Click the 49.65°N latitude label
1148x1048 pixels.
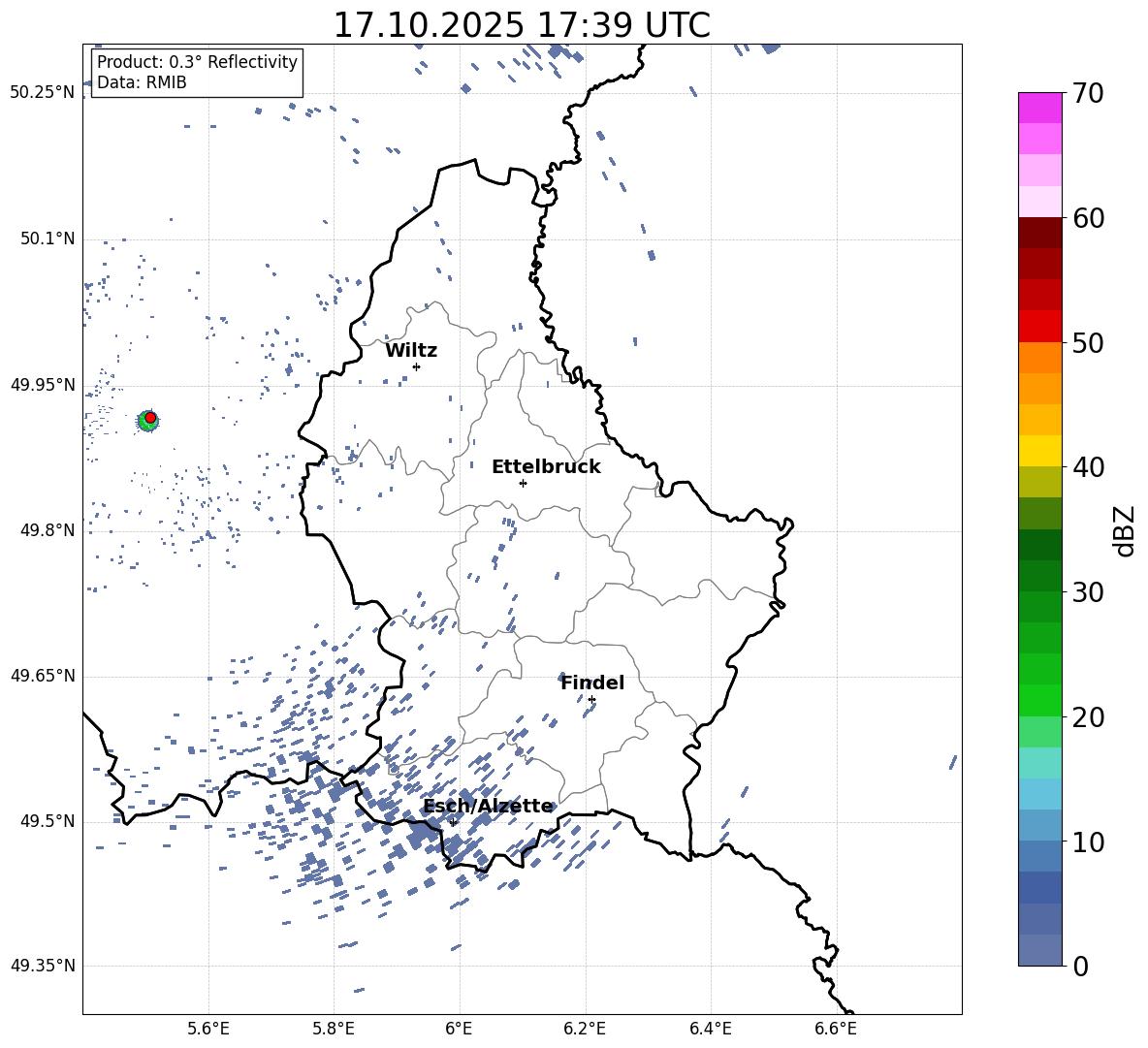click(x=43, y=675)
